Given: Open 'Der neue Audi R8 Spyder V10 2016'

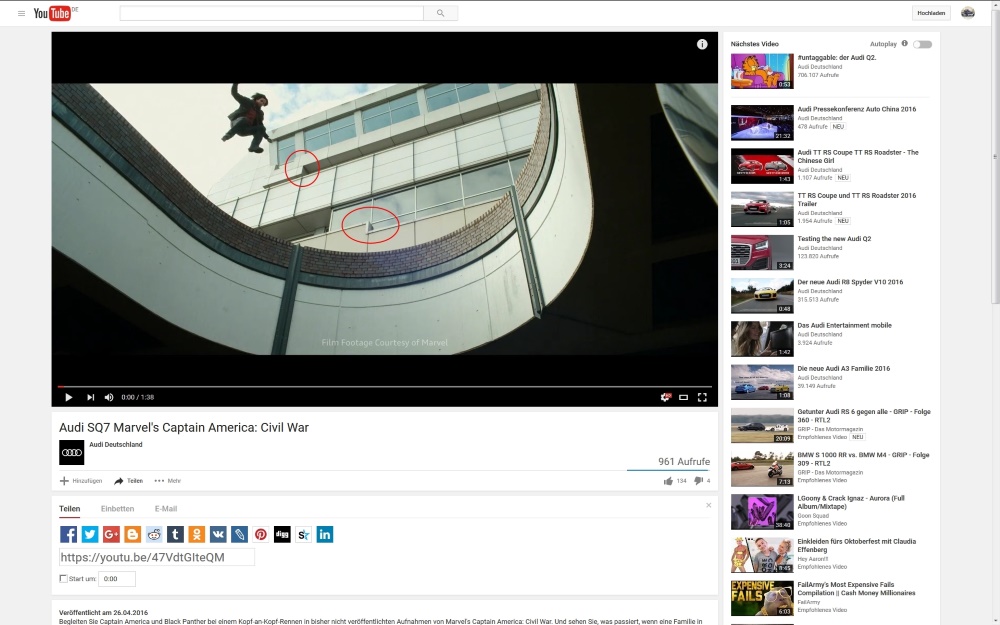Looking at the screenshot, I should point(850,282).
